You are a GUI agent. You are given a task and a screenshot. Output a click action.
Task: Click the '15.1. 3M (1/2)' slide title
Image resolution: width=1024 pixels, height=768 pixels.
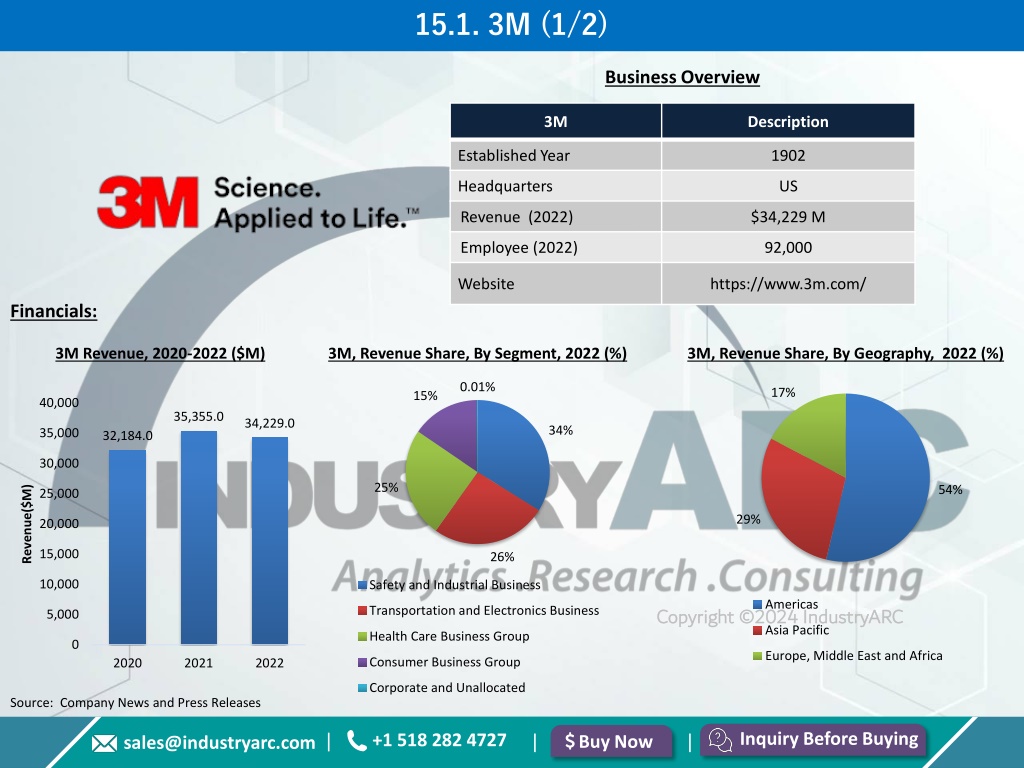click(511, 25)
